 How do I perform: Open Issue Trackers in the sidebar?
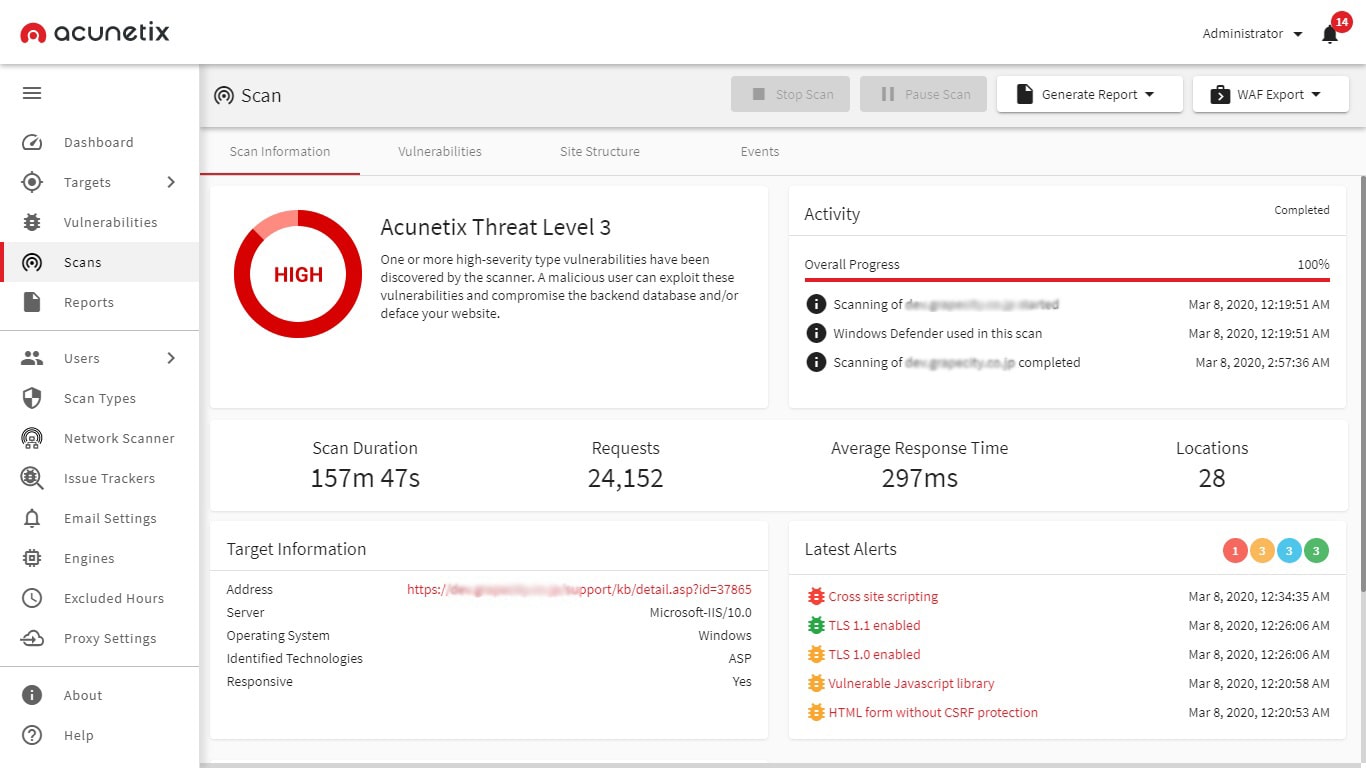tap(99, 478)
